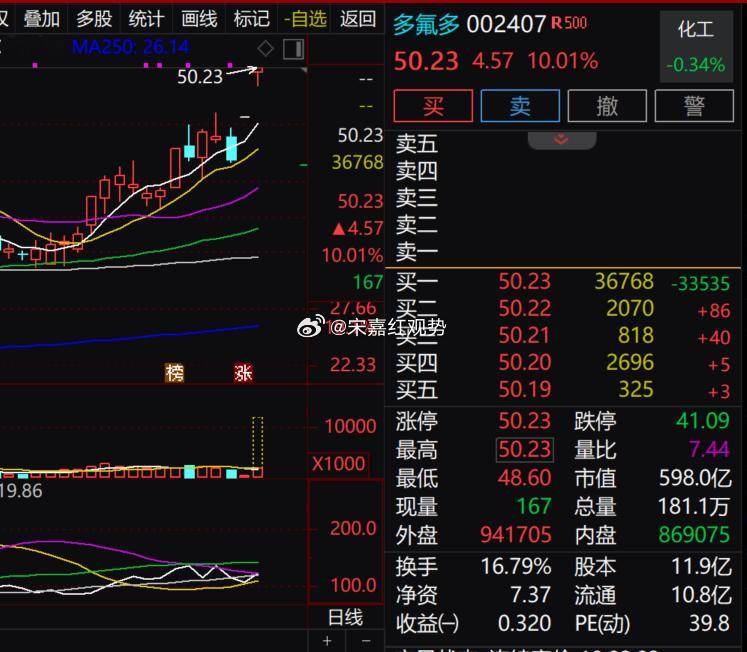Select bid four price 50.20

coord(525,362)
